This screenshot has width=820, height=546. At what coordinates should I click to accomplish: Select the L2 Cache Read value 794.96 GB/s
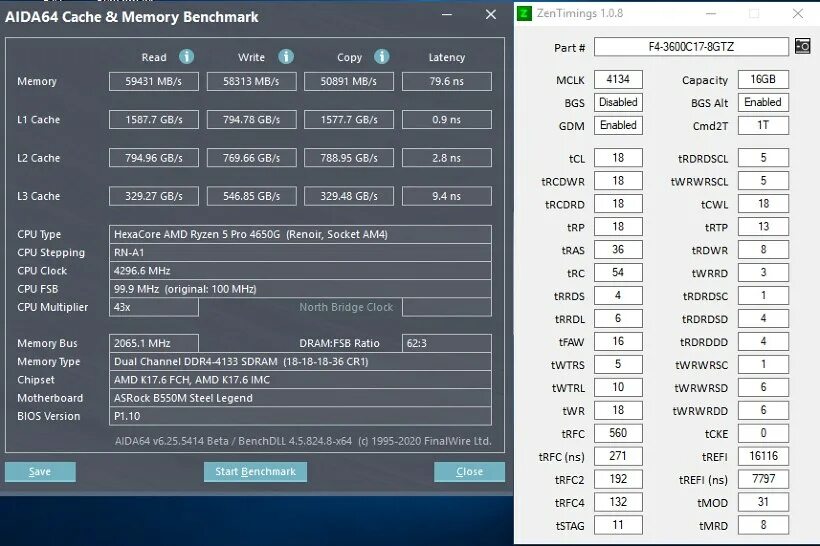point(154,158)
